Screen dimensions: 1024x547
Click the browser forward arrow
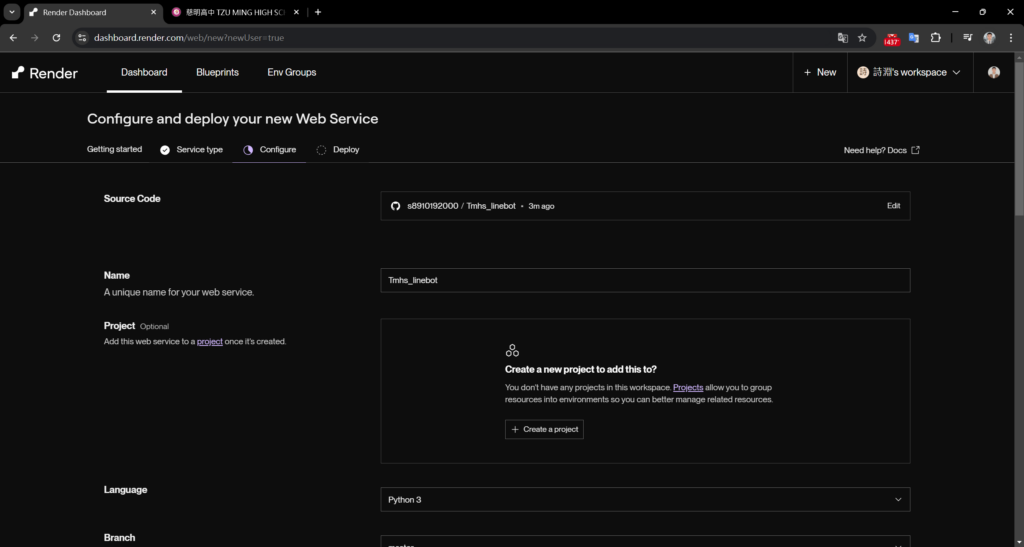click(x=35, y=38)
